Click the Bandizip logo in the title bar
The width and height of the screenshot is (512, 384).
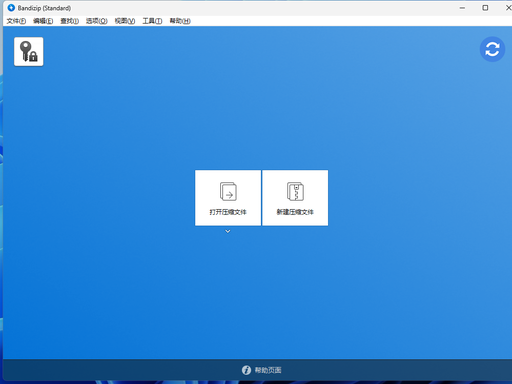[11, 8]
